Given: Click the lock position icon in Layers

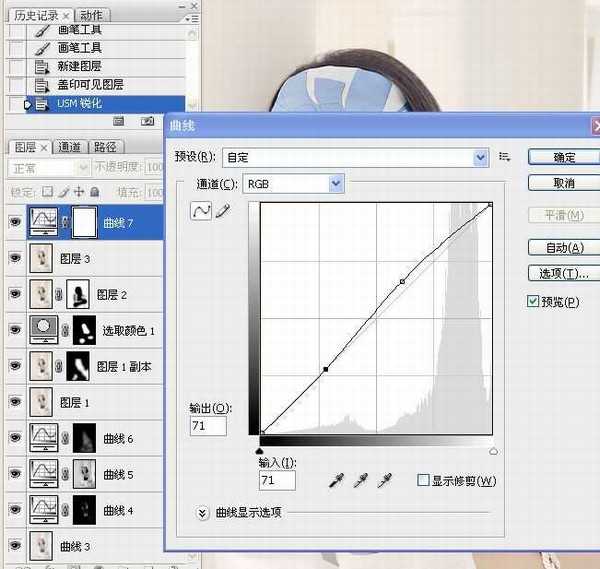Looking at the screenshot, I should point(78,192).
